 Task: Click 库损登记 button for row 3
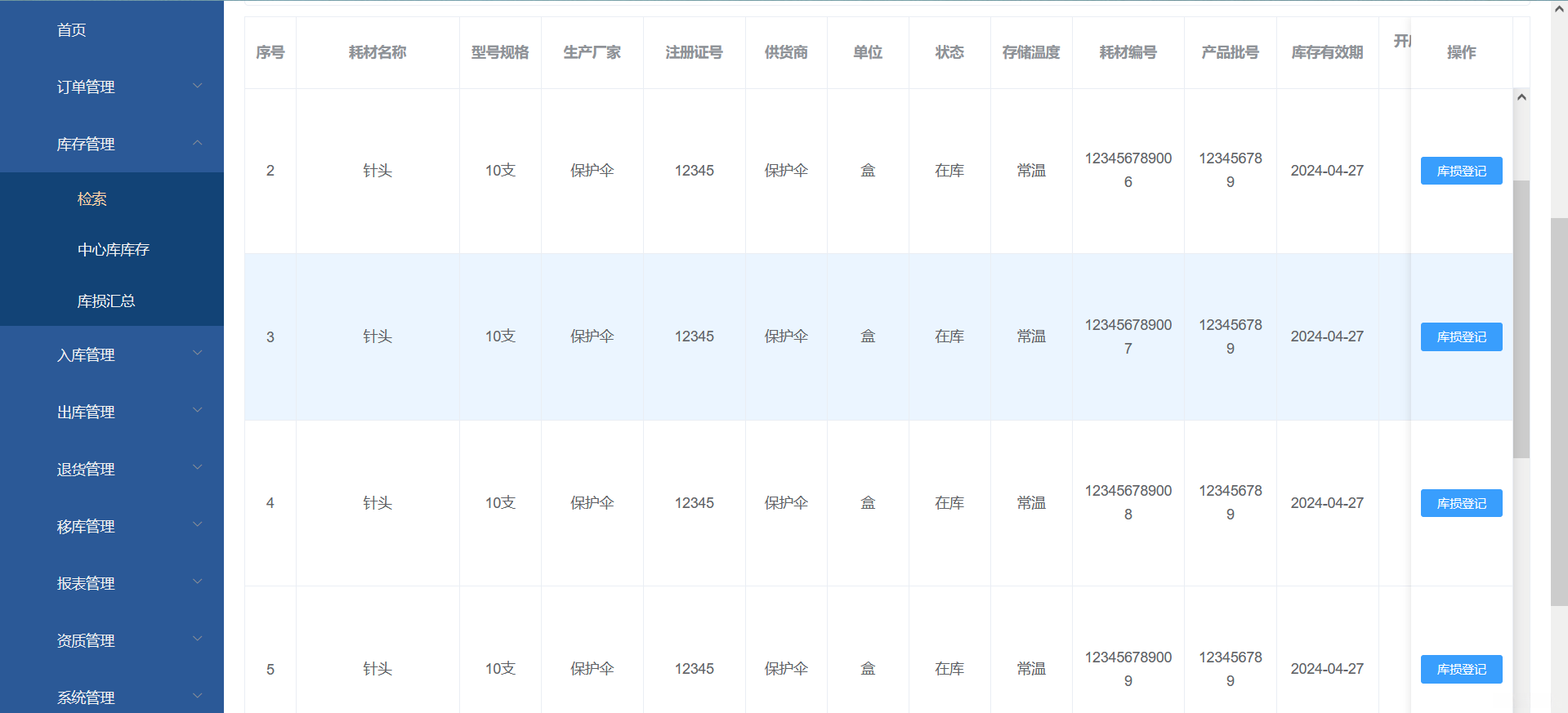tap(1461, 336)
